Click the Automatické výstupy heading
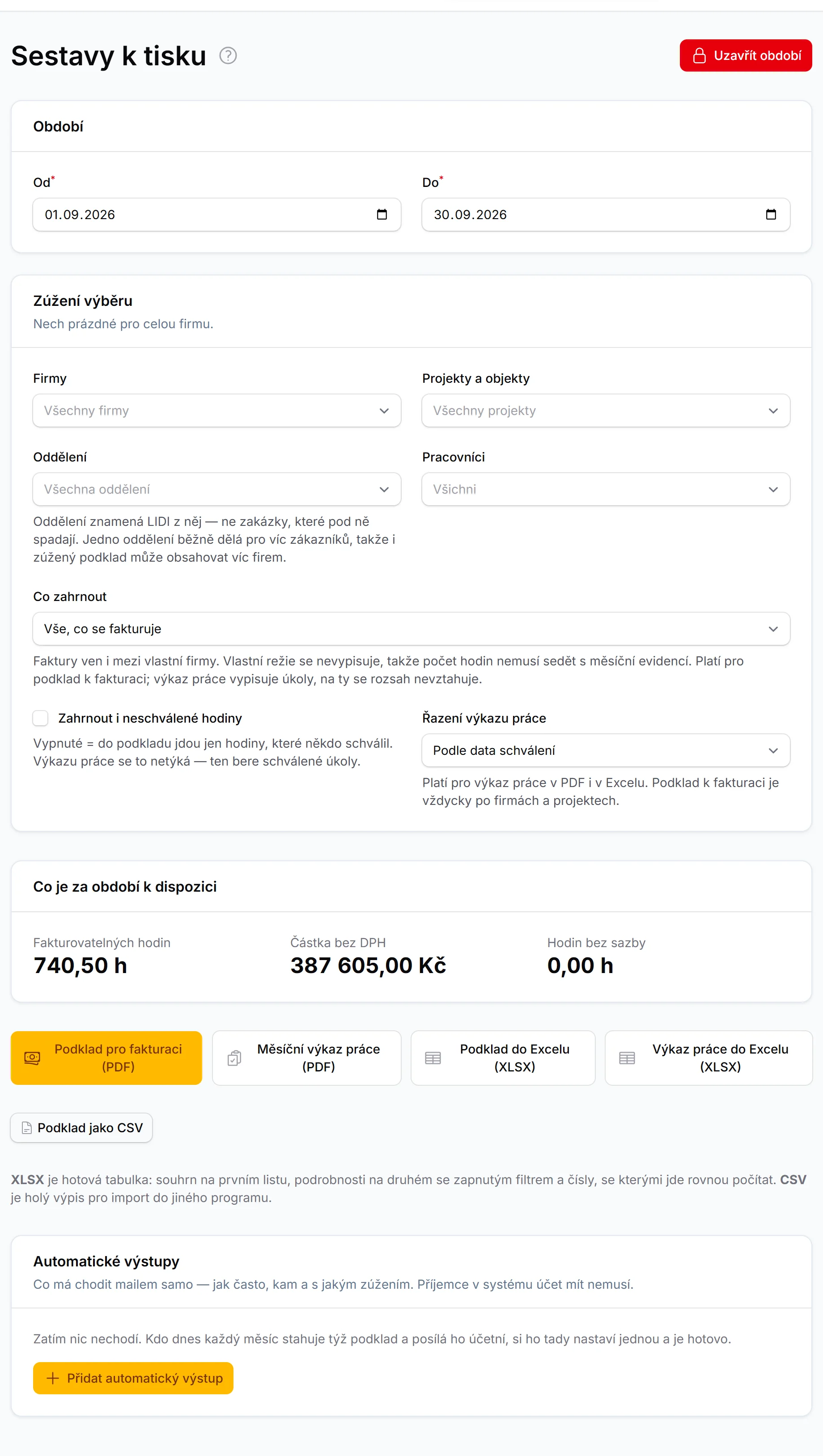Image resolution: width=823 pixels, height=1456 pixels. [106, 1261]
